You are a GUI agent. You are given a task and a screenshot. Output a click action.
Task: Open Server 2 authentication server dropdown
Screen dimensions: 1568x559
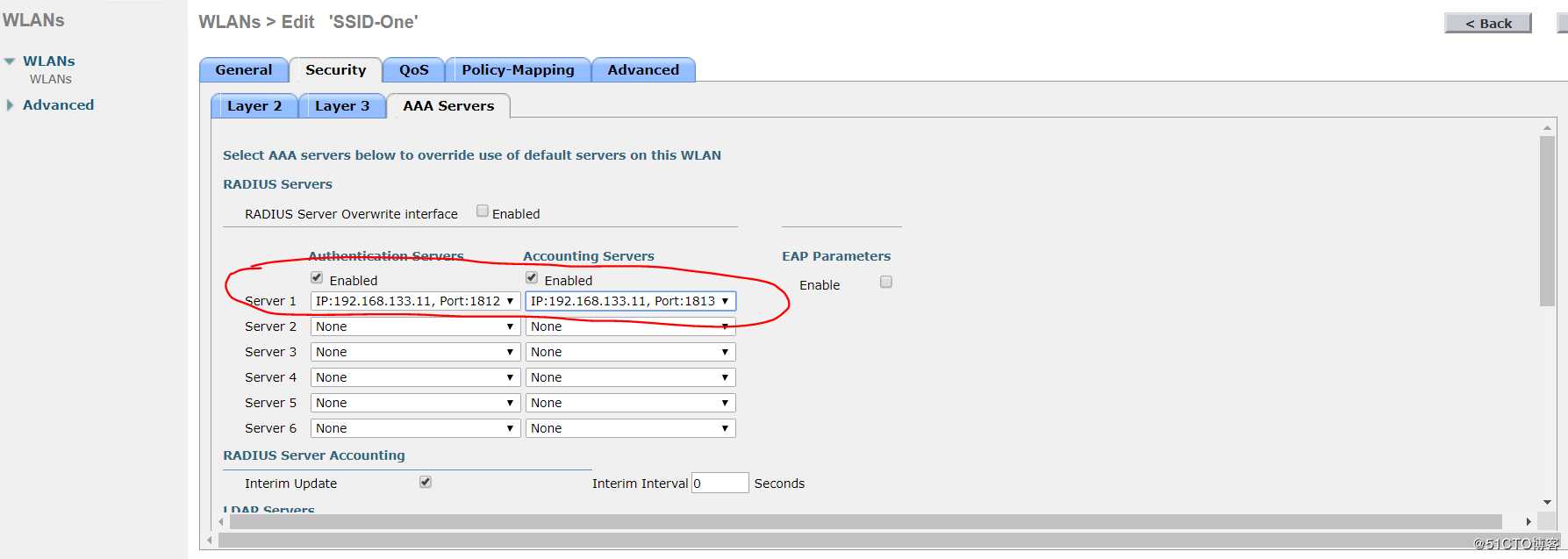click(415, 326)
